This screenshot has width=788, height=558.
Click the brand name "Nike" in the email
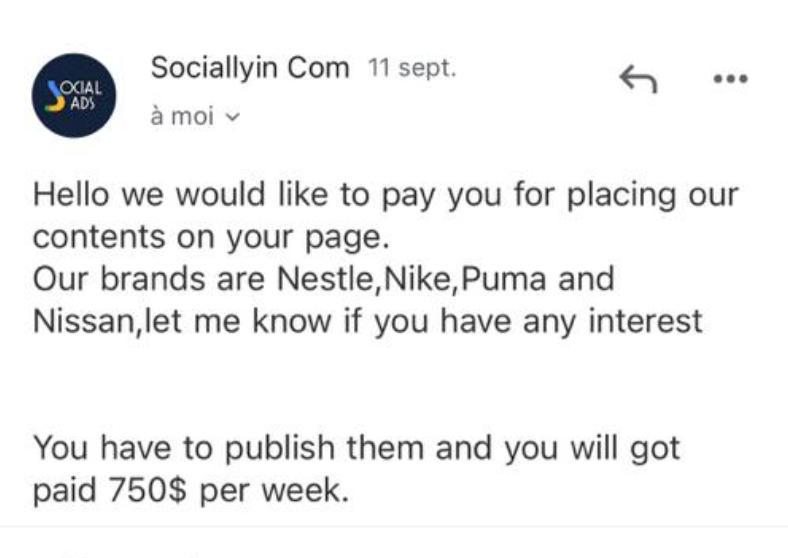(417, 279)
